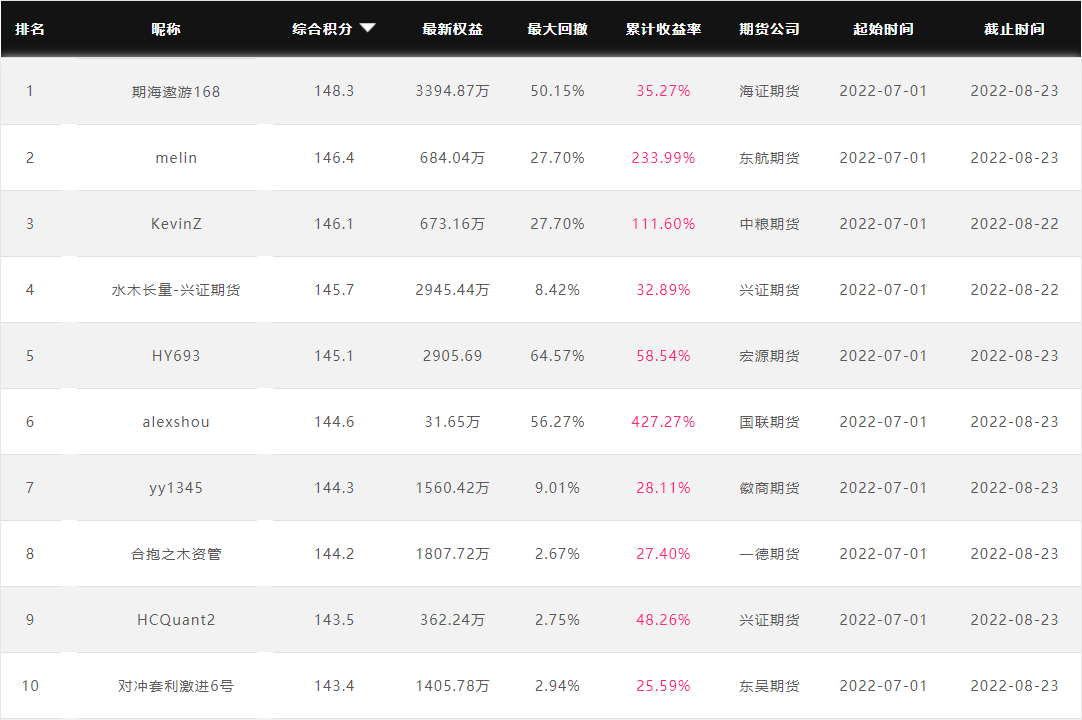
Task: Click the 期货公司 column header
Action: (769, 29)
